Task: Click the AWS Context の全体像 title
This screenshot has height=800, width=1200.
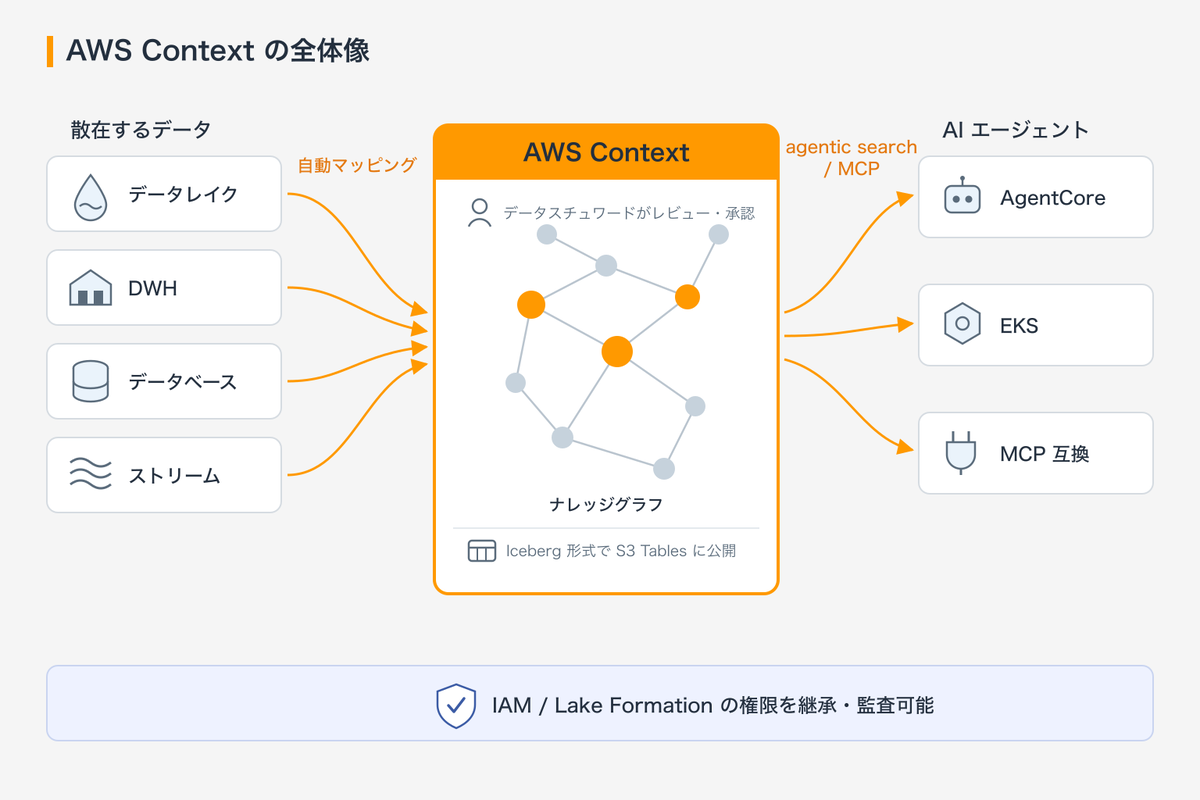Action: click(x=218, y=50)
